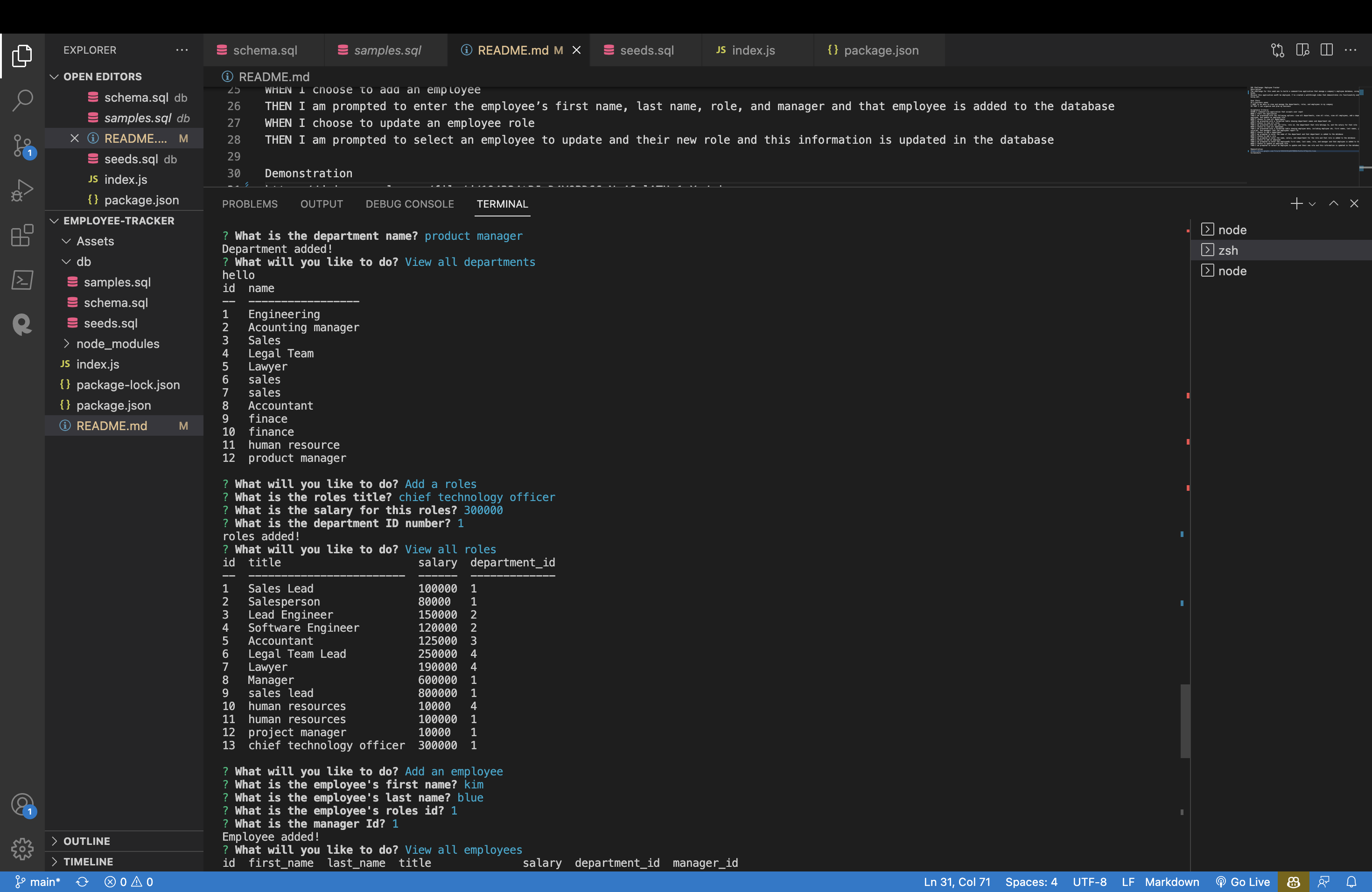Open editor more actions ellipsis
The width and height of the screenshot is (1372, 892).
click(x=1351, y=50)
